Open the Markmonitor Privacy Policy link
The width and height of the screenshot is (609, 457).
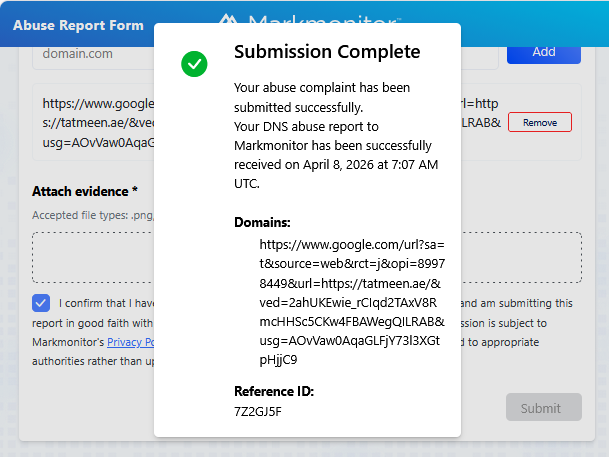pos(130,342)
